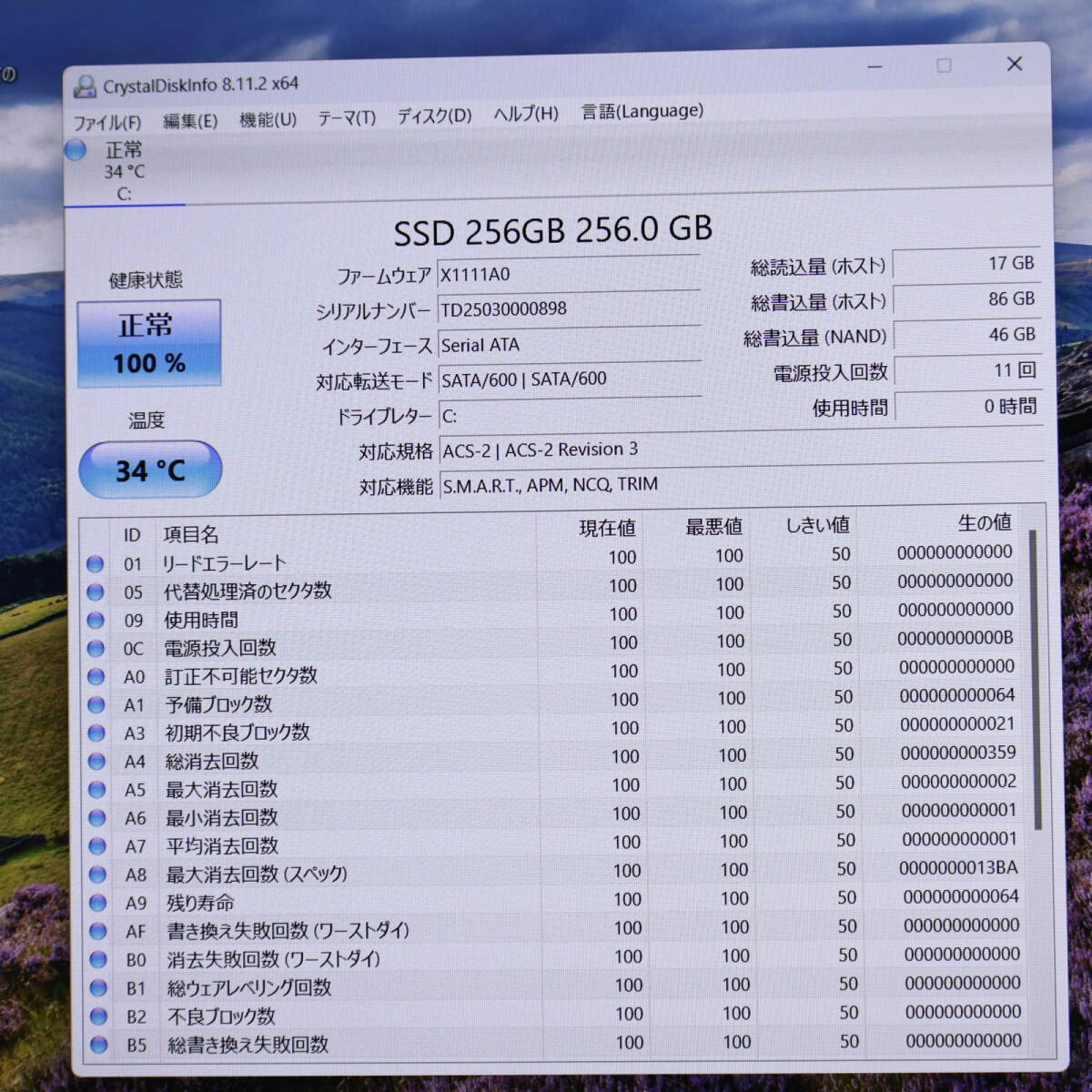Open the テーマ(T) menu
Viewport: 1092px width, 1092px height.
click(x=347, y=118)
